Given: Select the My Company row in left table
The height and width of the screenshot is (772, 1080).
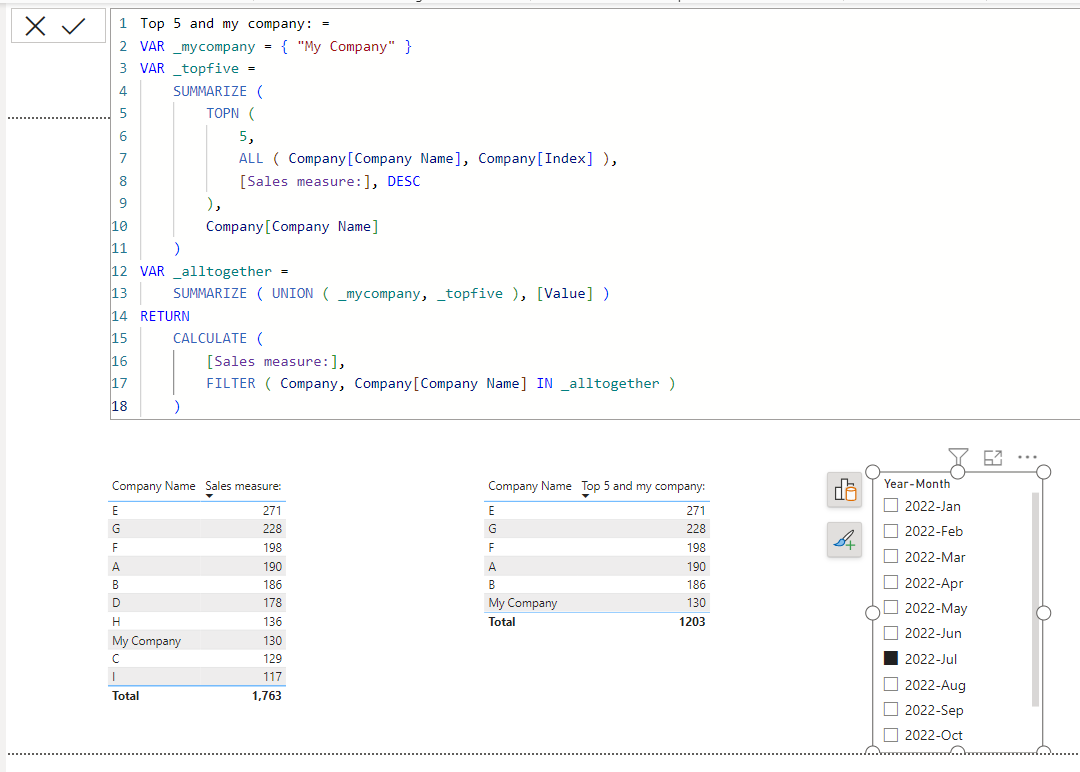Looking at the screenshot, I should tap(197, 640).
